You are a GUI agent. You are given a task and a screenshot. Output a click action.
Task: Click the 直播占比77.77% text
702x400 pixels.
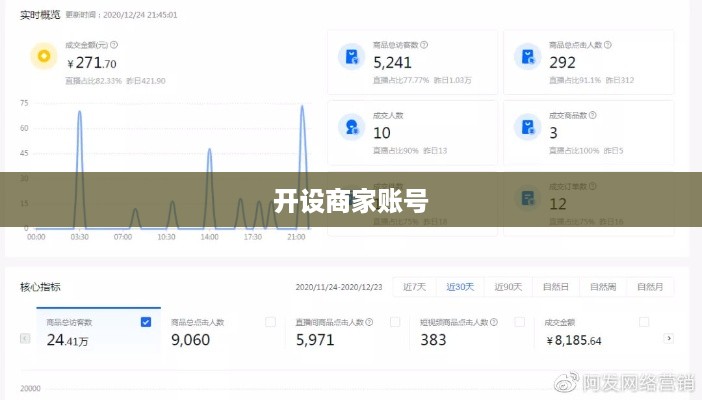click(401, 80)
